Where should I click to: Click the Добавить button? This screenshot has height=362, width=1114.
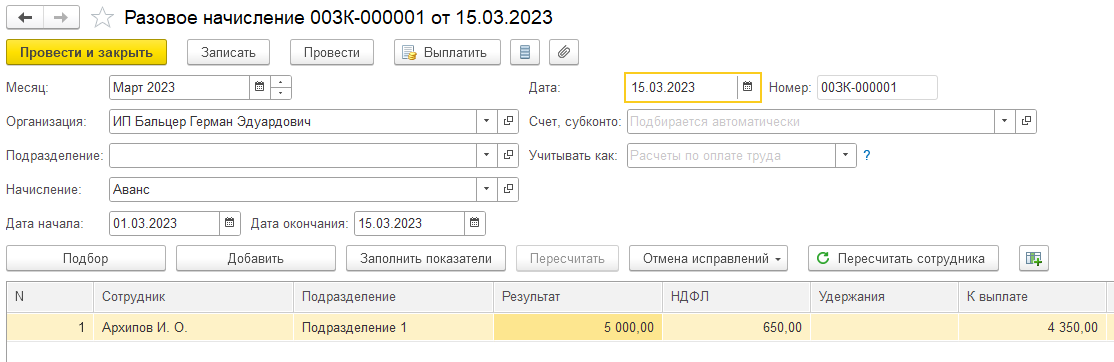[256, 258]
